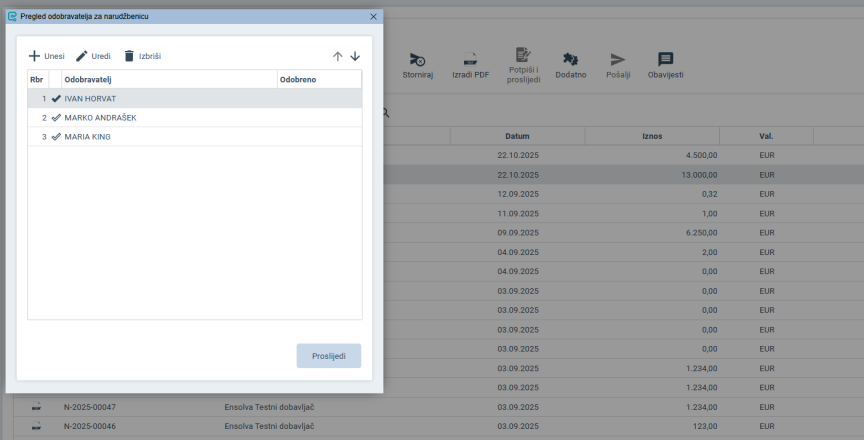The image size is (864, 440).
Task: Move approver down with down arrow
Action: pyautogui.click(x=354, y=56)
